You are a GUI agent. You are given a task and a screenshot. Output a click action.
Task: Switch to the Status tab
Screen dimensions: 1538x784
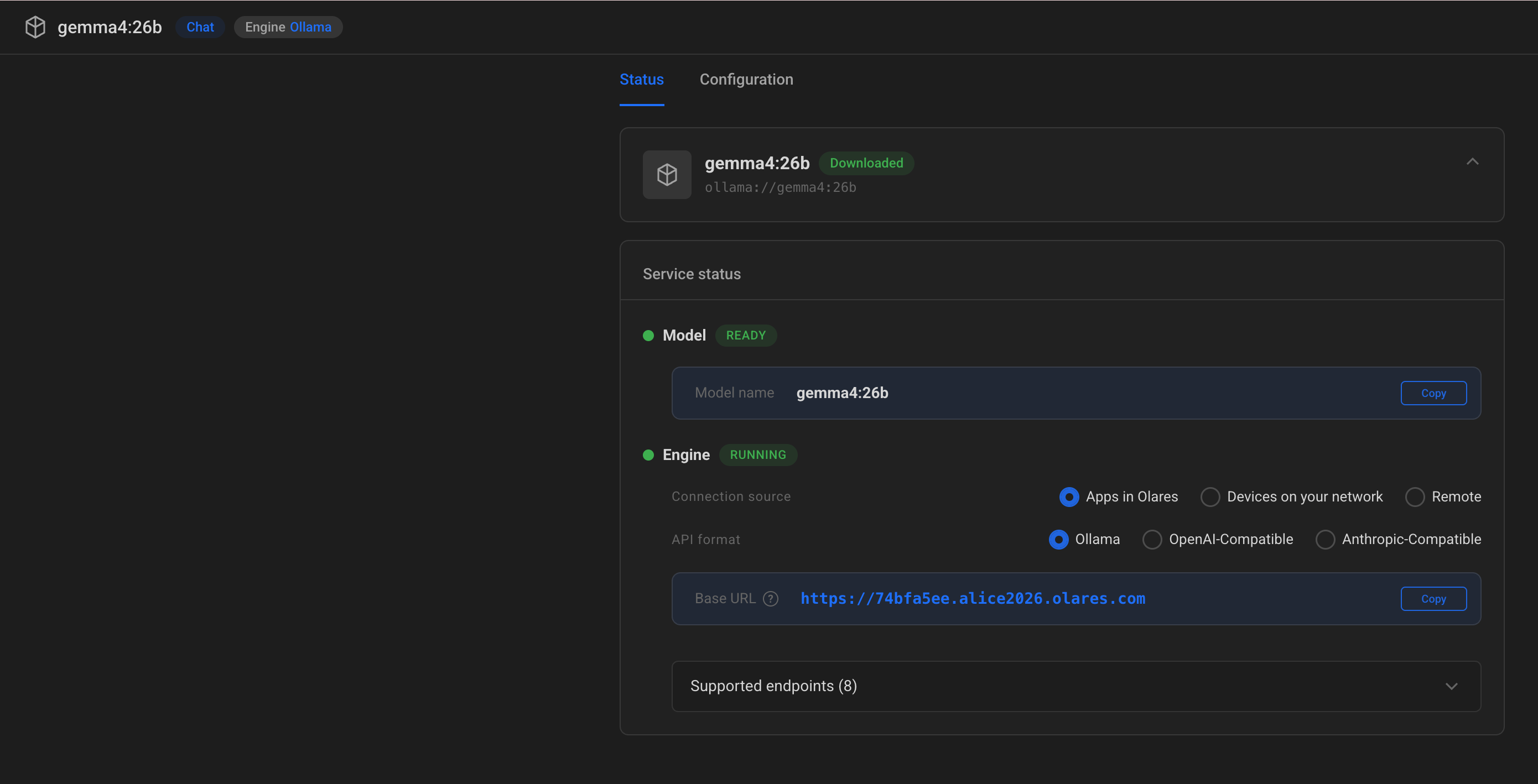click(x=641, y=80)
